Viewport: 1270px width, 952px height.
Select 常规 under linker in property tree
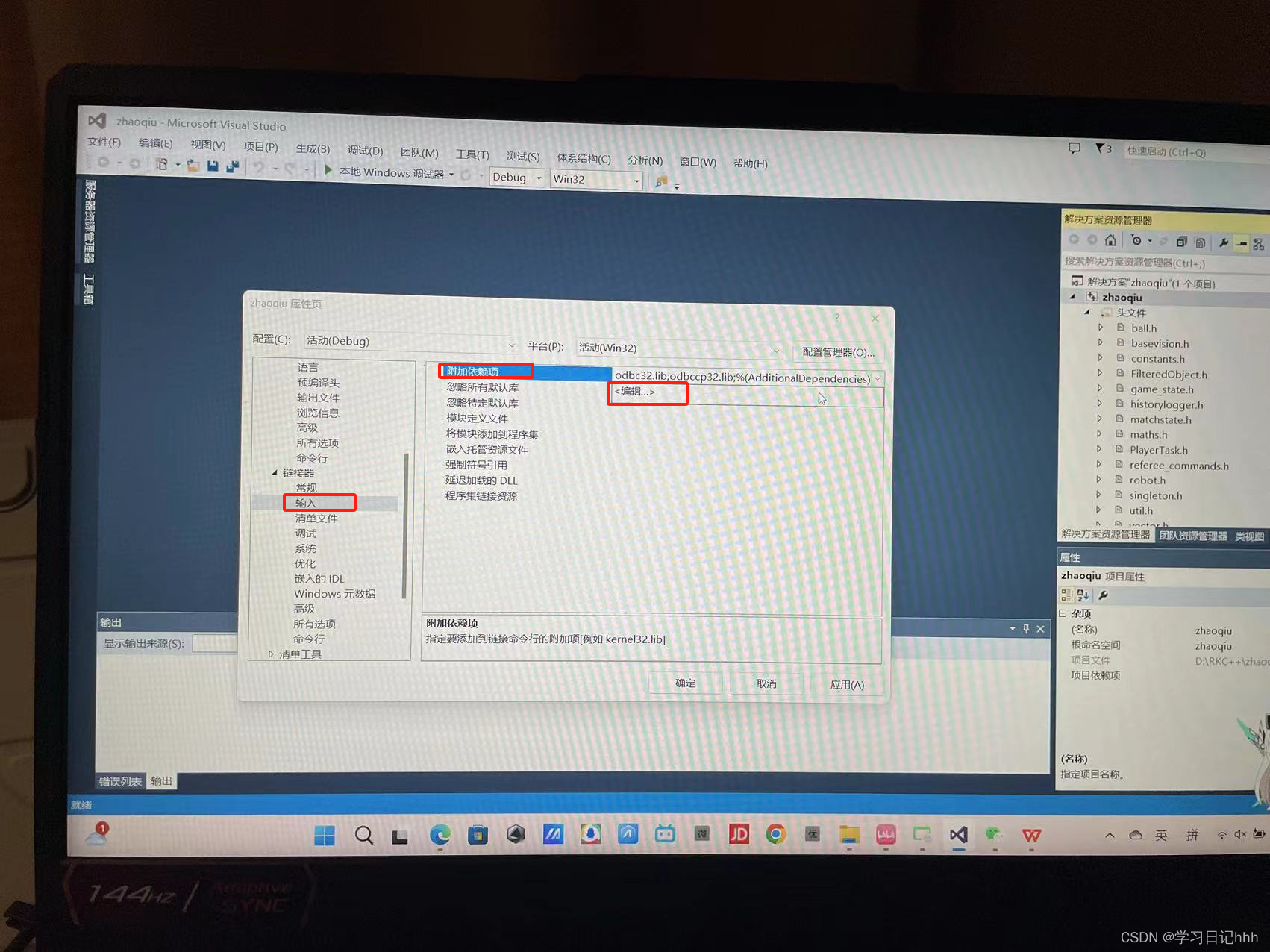tap(306, 487)
